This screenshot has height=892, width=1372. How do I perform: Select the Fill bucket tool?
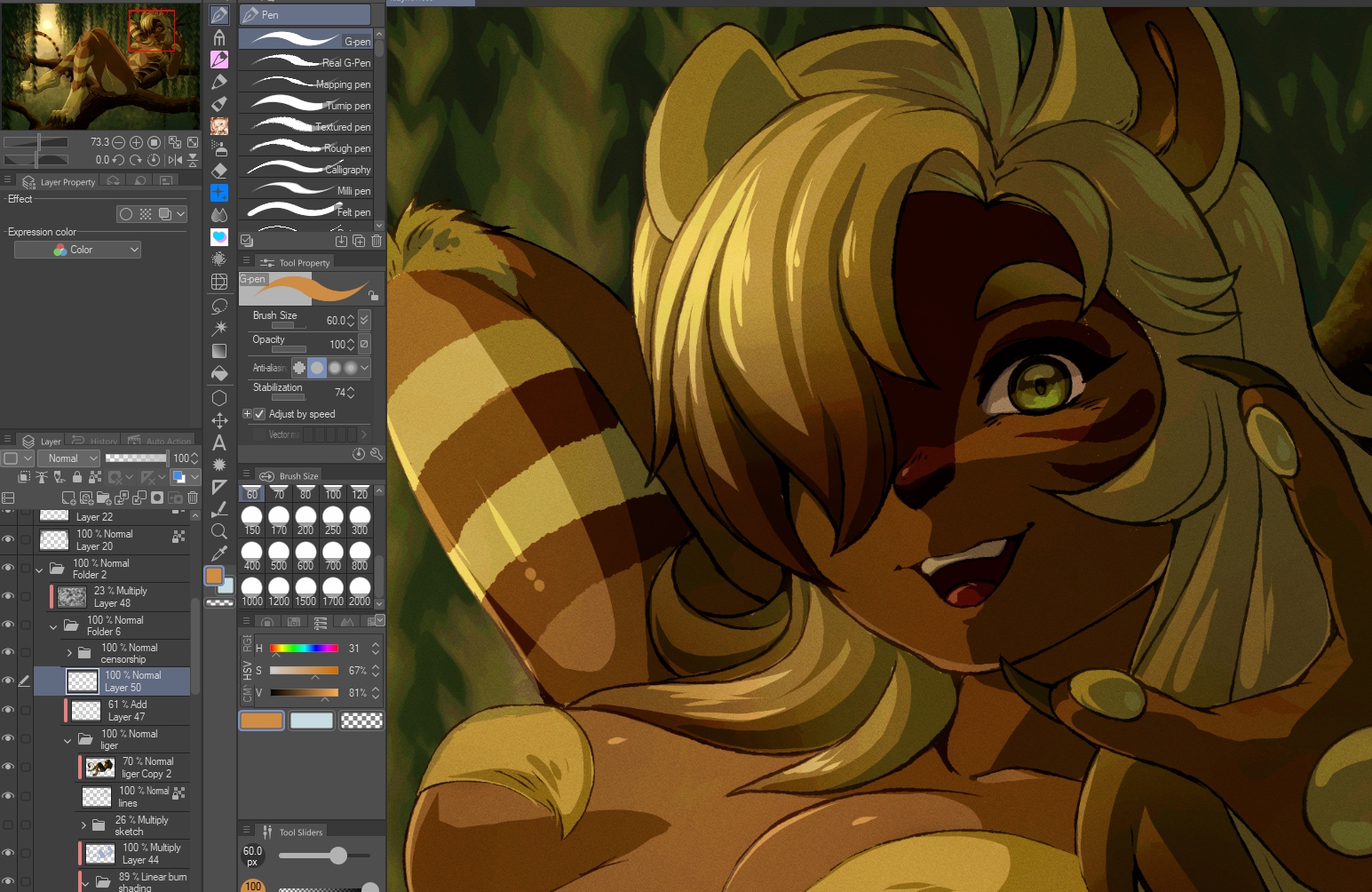(219, 373)
